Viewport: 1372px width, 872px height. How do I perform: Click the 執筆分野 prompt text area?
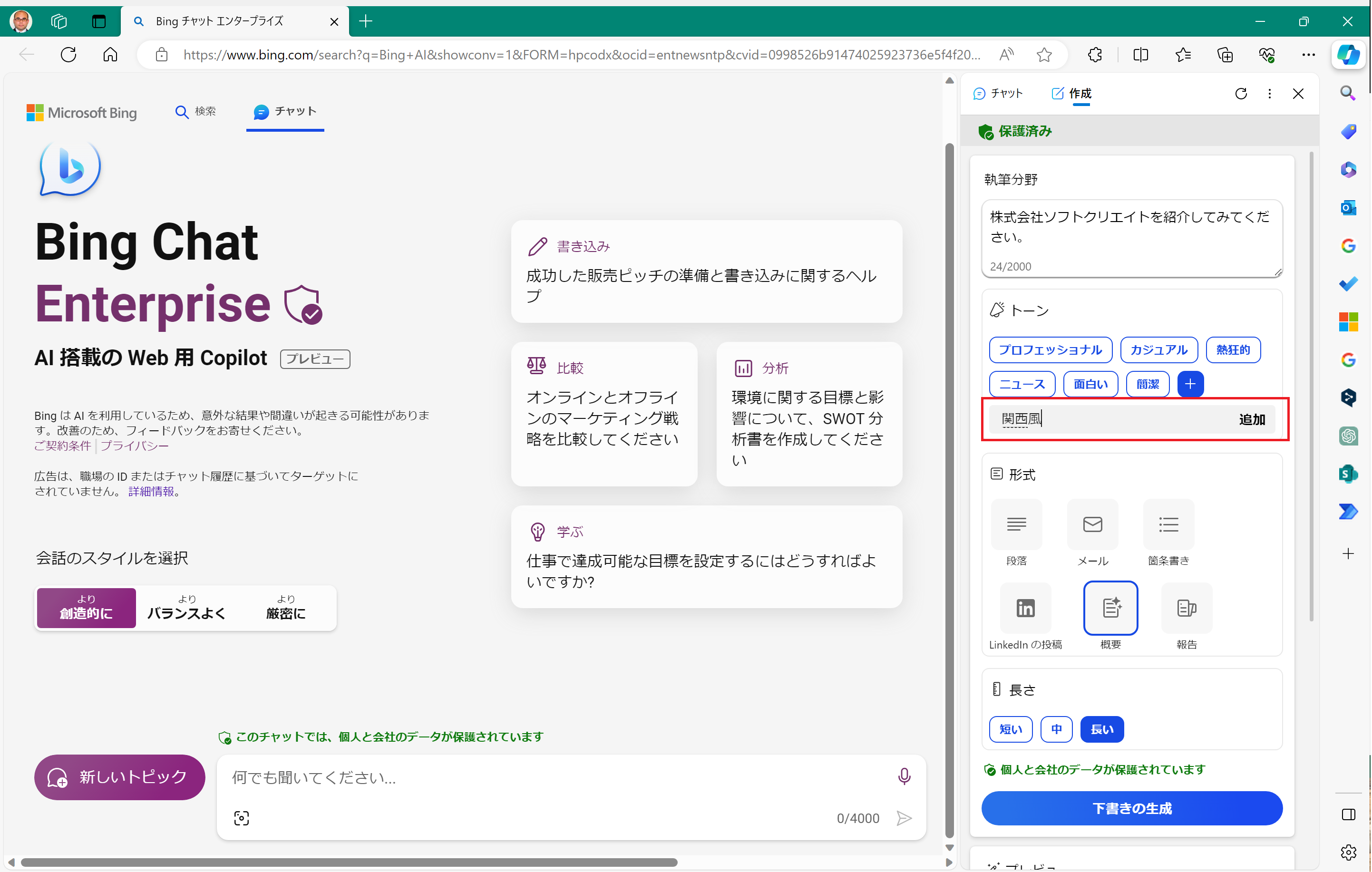pos(1131,238)
